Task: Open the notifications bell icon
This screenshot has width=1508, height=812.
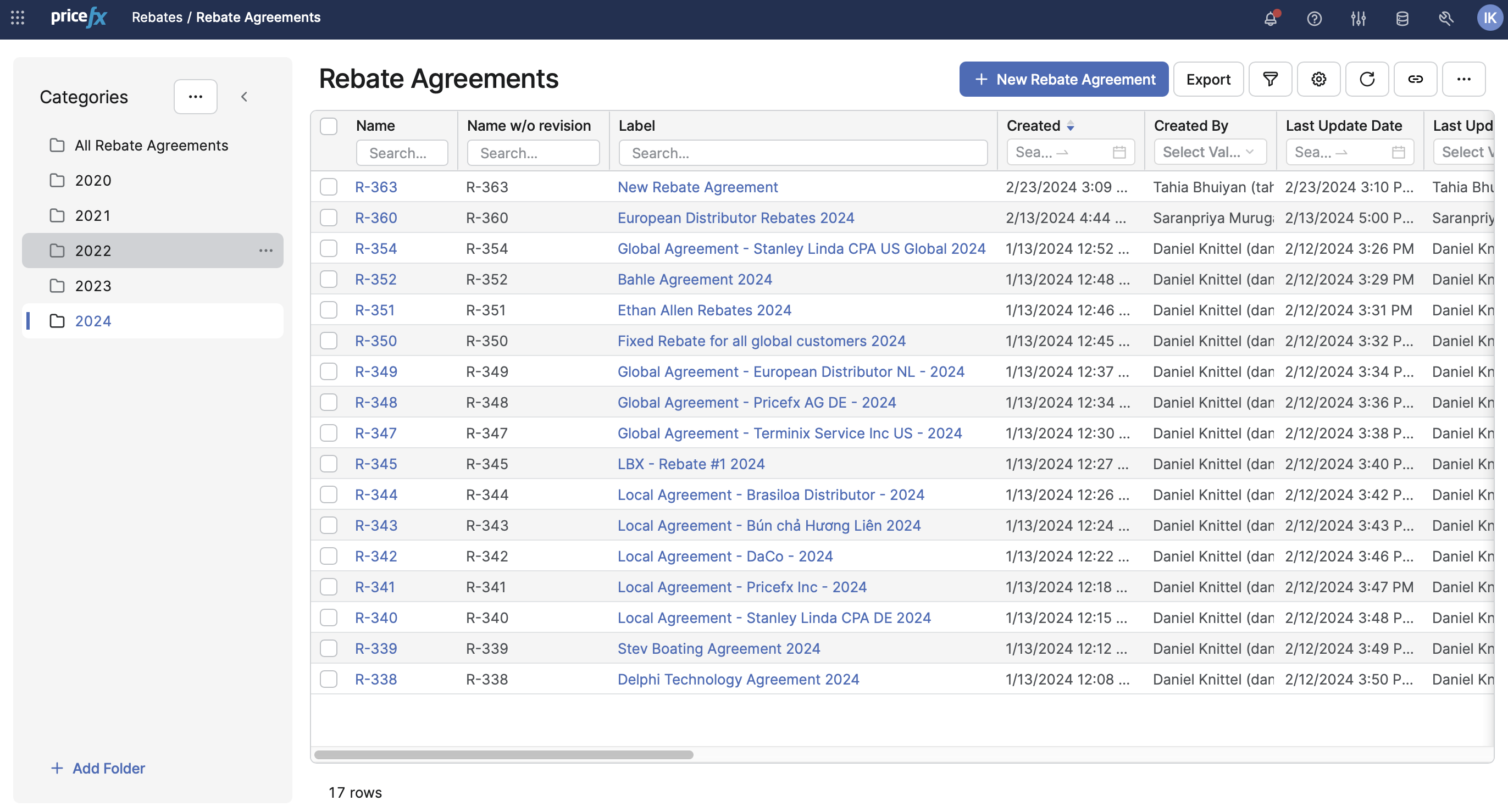Action: tap(1269, 19)
